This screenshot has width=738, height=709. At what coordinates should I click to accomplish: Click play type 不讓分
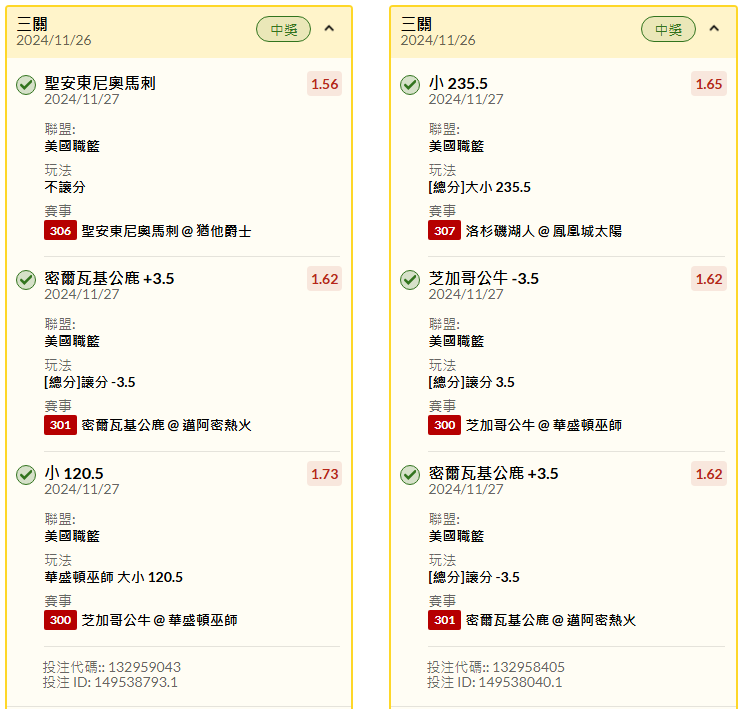tap(65, 187)
